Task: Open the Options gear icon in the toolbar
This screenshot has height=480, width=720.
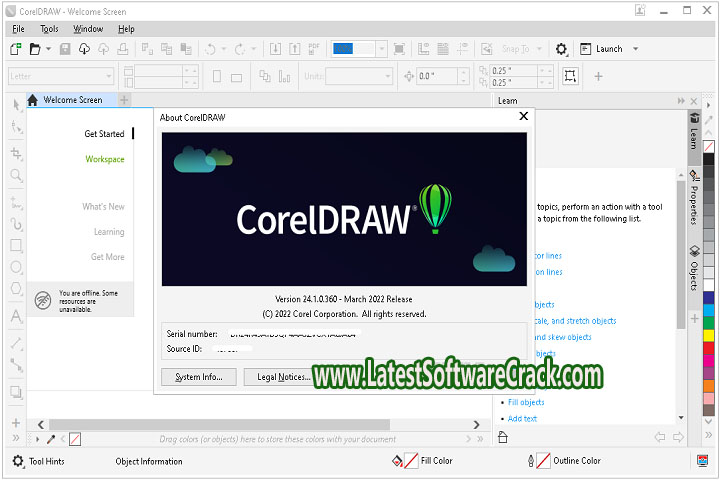Action: [561, 49]
